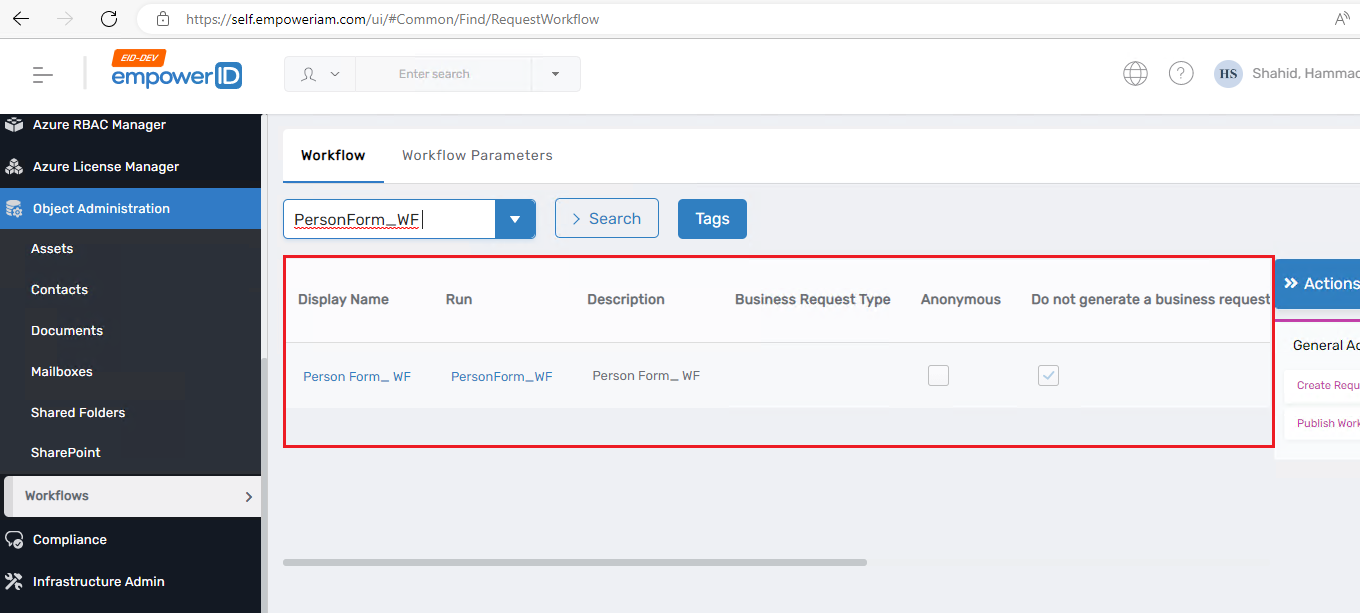The image size is (1360, 613).
Task: Sort by Display Name column header
Action: pos(343,299)
